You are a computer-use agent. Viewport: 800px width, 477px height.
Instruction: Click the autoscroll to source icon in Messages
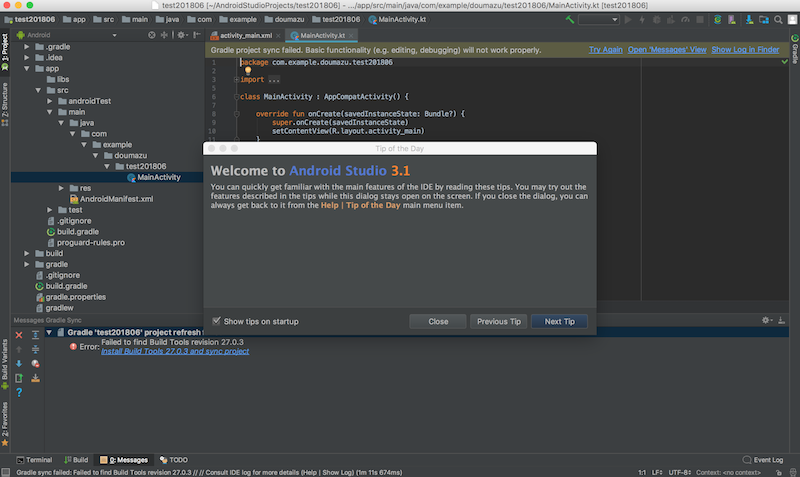(x=35, y=378)
